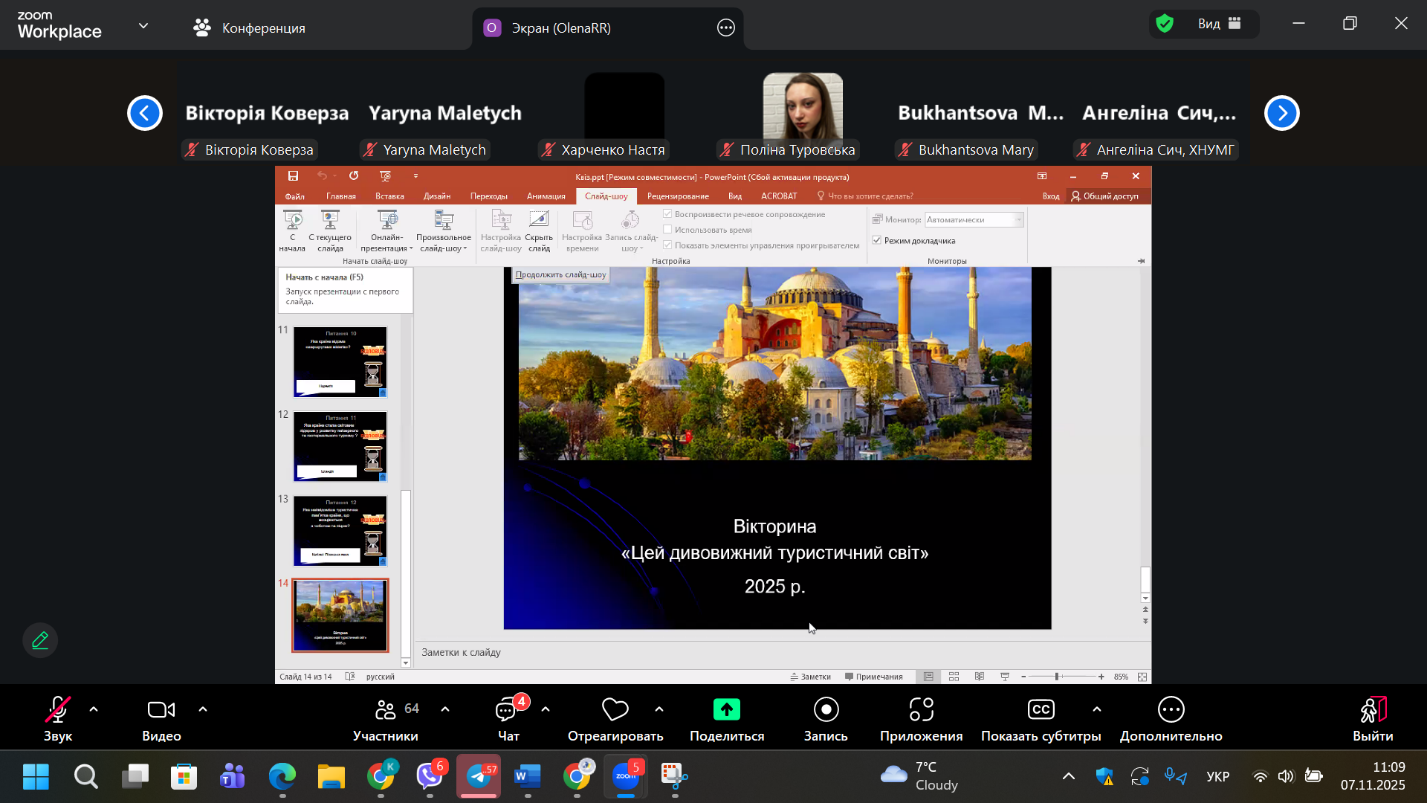Open the Apps panel in Zoom
Viewport: 1427px width, 803px height.
click(x=921, y=710)
